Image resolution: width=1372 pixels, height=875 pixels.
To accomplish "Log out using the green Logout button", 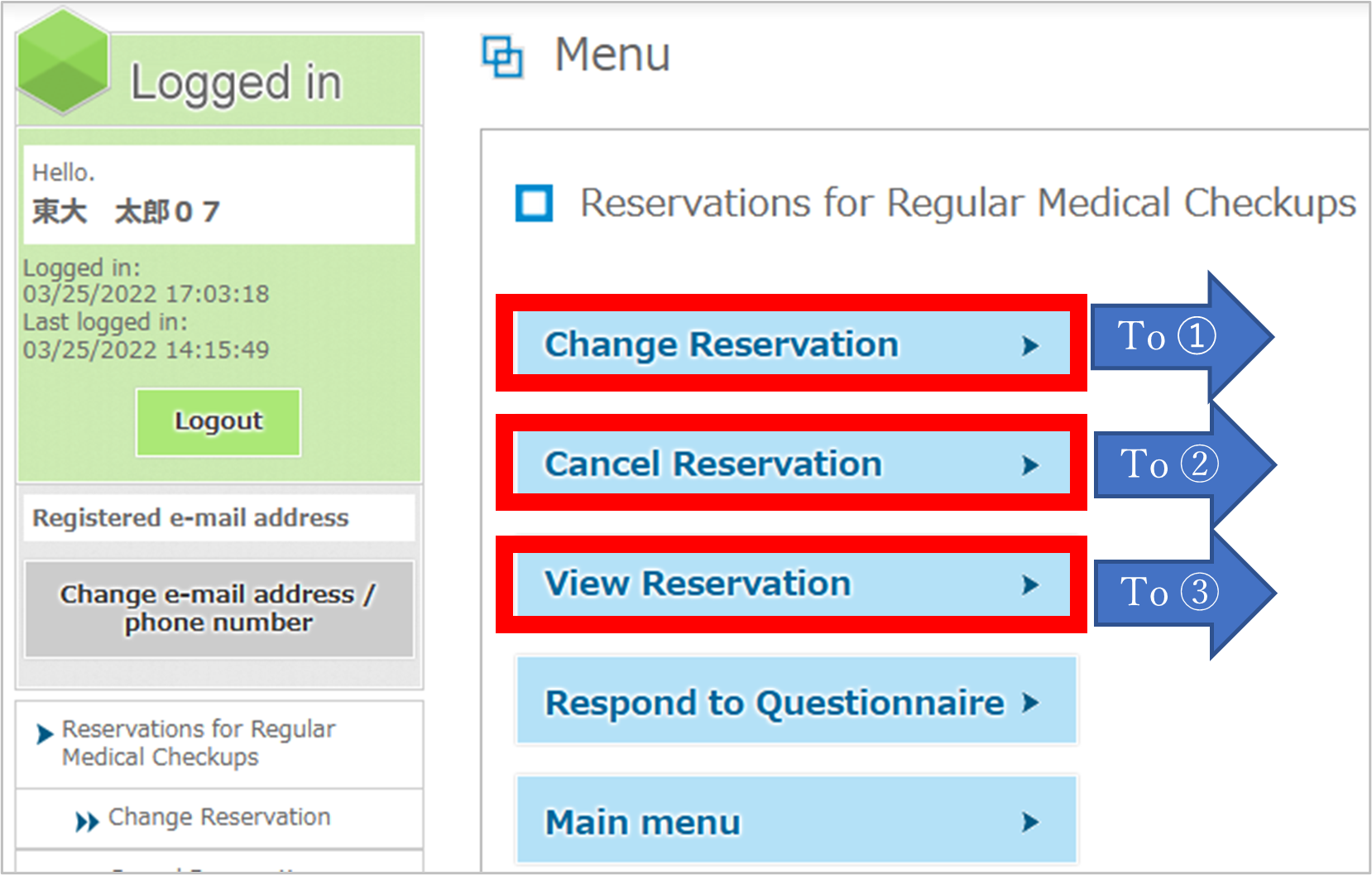I will [218, 422].
